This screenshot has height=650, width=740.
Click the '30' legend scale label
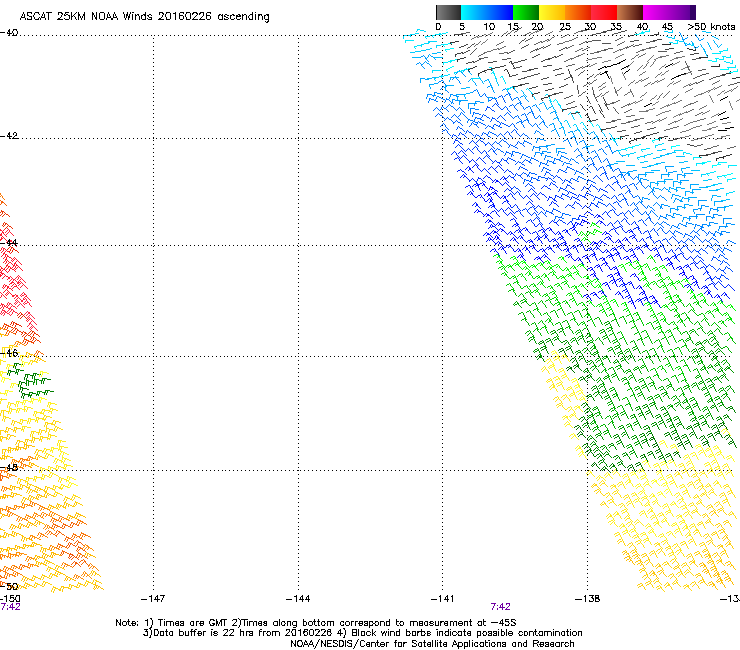tap(590, 27)
